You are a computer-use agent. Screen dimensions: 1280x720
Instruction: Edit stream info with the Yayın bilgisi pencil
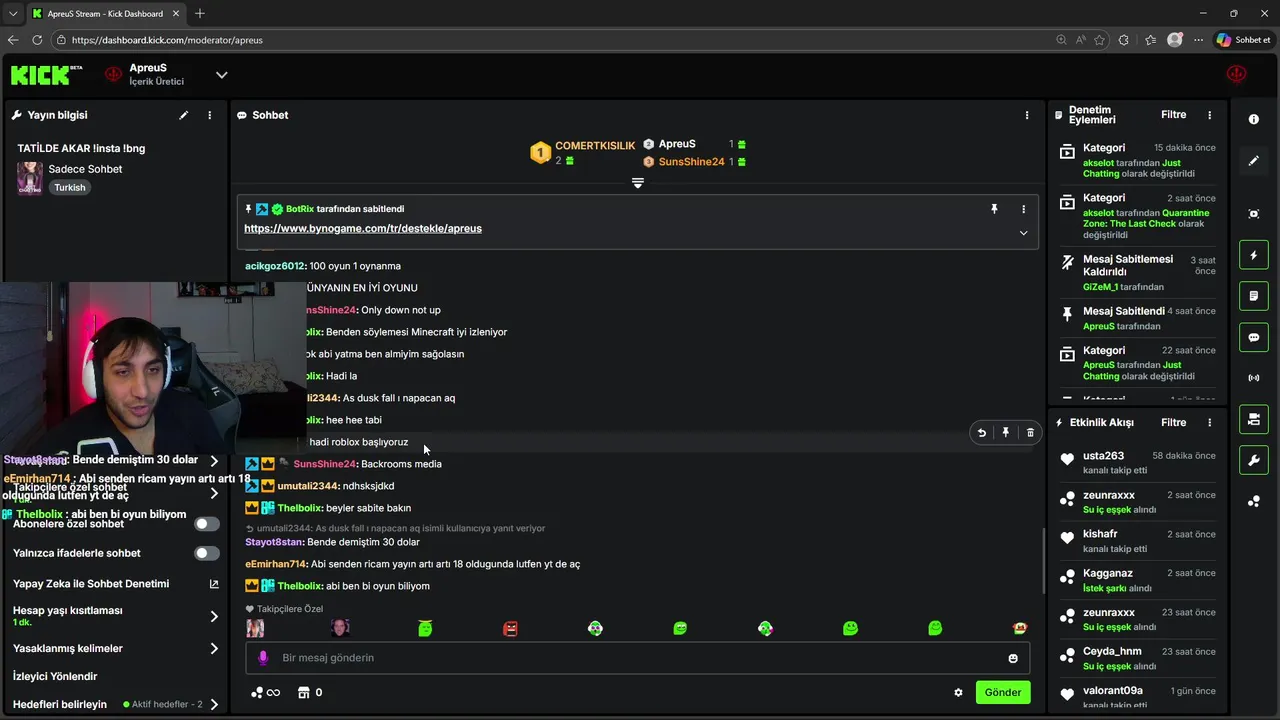pyautogui.click(x=183, y=115)
